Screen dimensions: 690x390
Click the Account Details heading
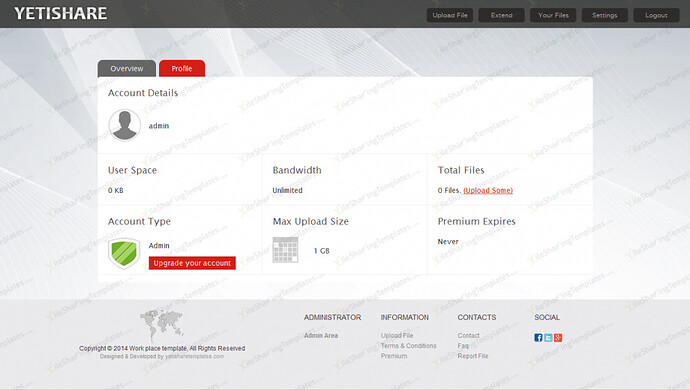pyautogui.click(x=143, y=93)
